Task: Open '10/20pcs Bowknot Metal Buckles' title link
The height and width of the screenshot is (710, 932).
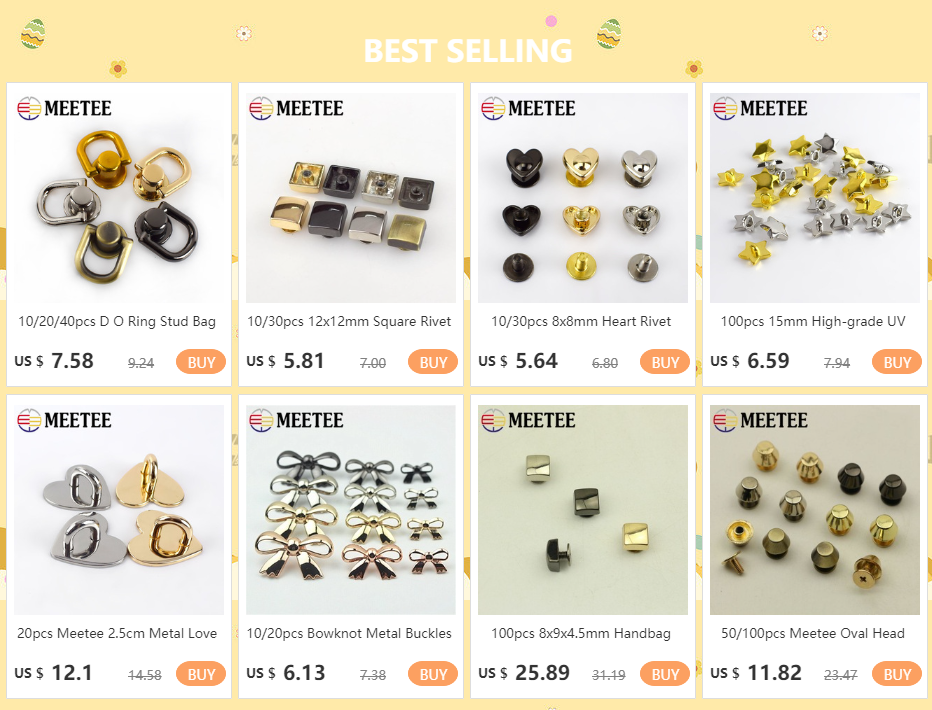Action: click(349, 633)
